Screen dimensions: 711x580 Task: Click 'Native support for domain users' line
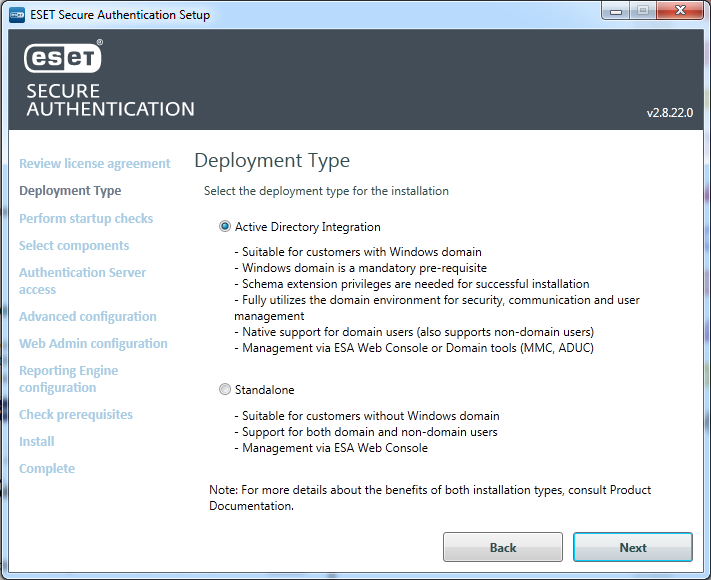[x=414, y=332]
